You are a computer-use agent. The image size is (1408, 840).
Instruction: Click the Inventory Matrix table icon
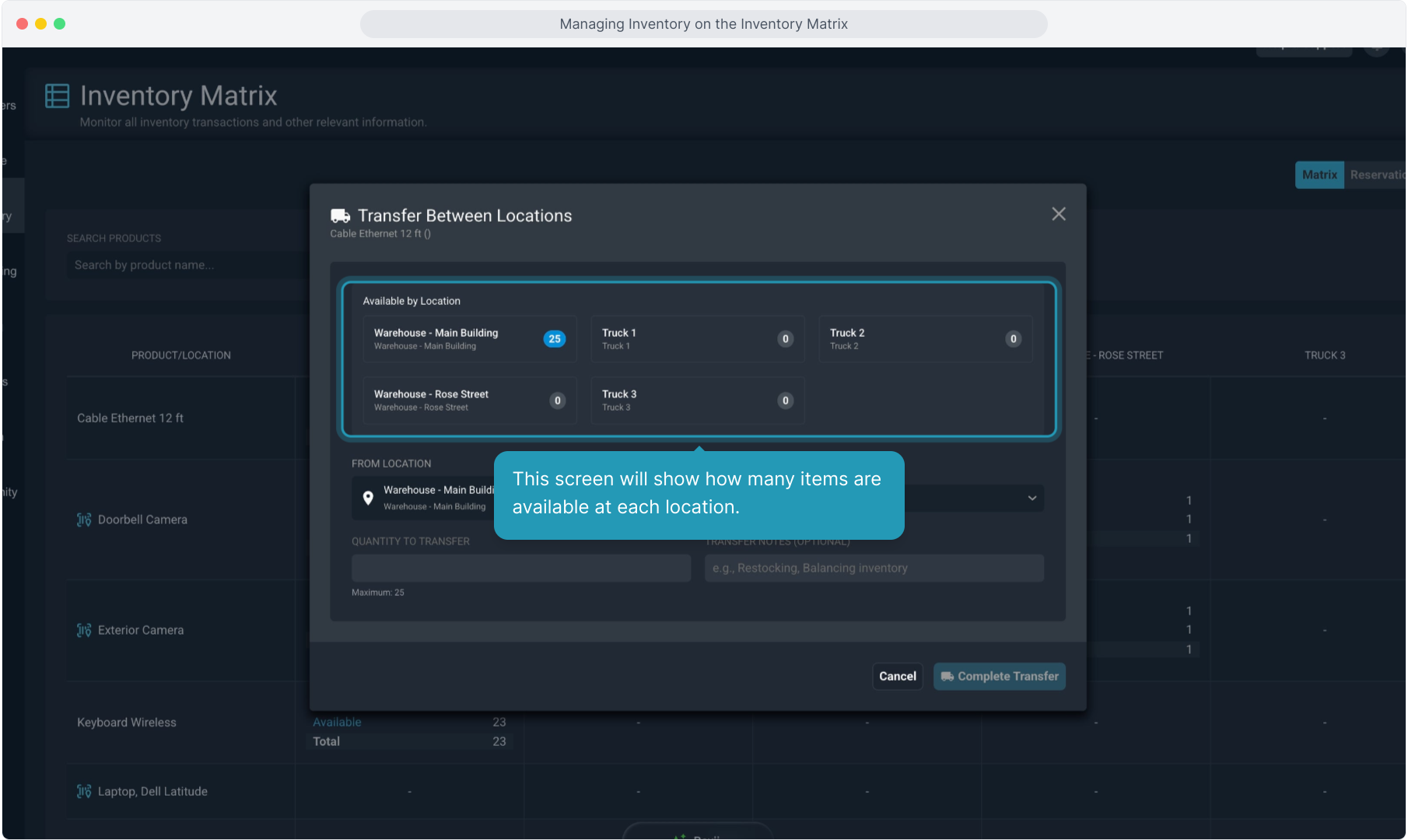(58, 96)
